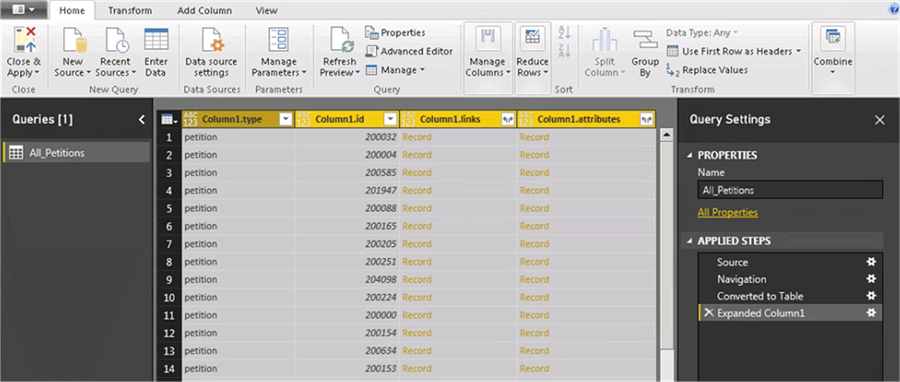Open the Record in row 5 attributes column

[x=534, y=208]
